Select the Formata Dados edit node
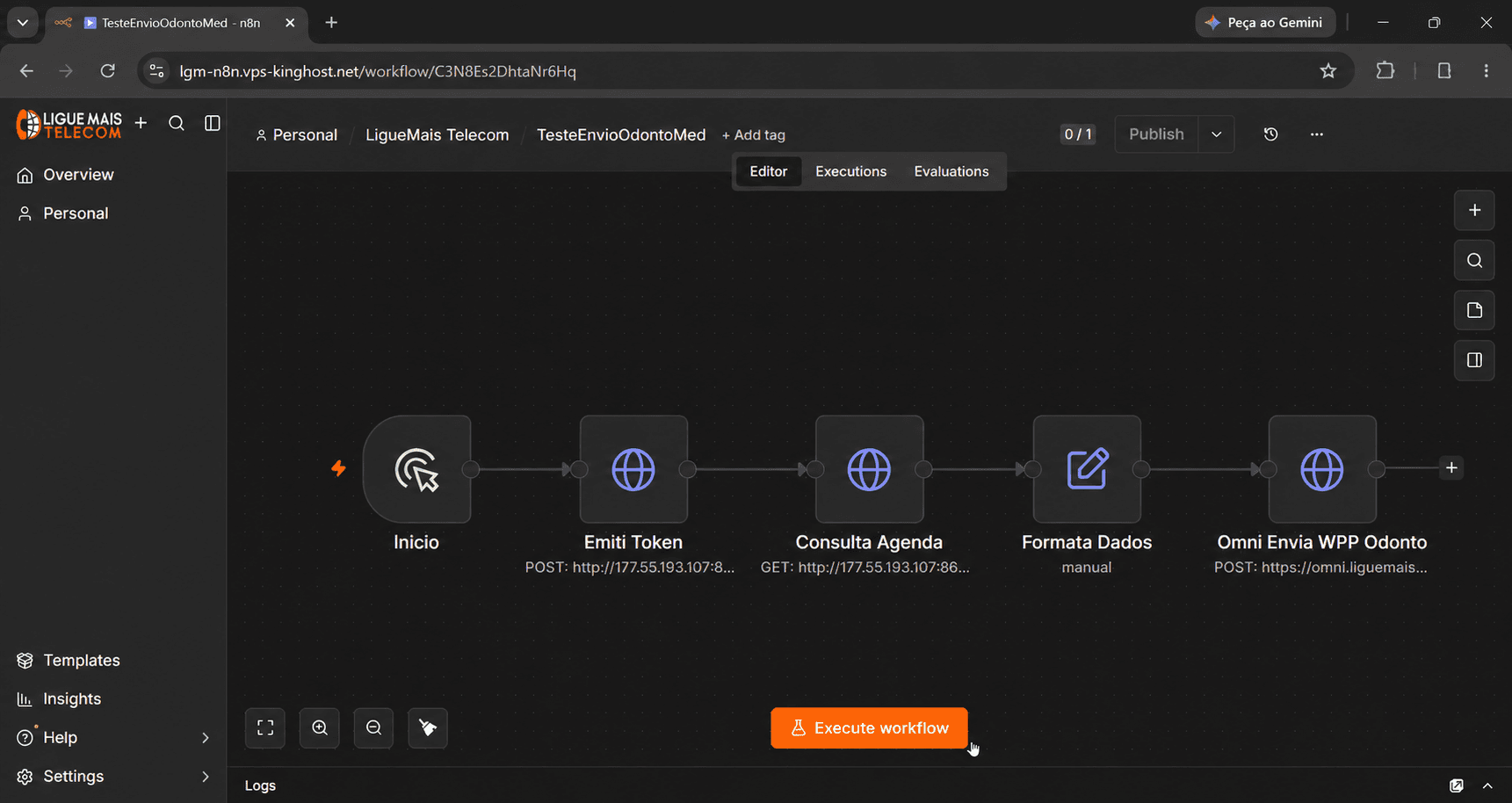 pyautogui.click(x=1087, y=469)
